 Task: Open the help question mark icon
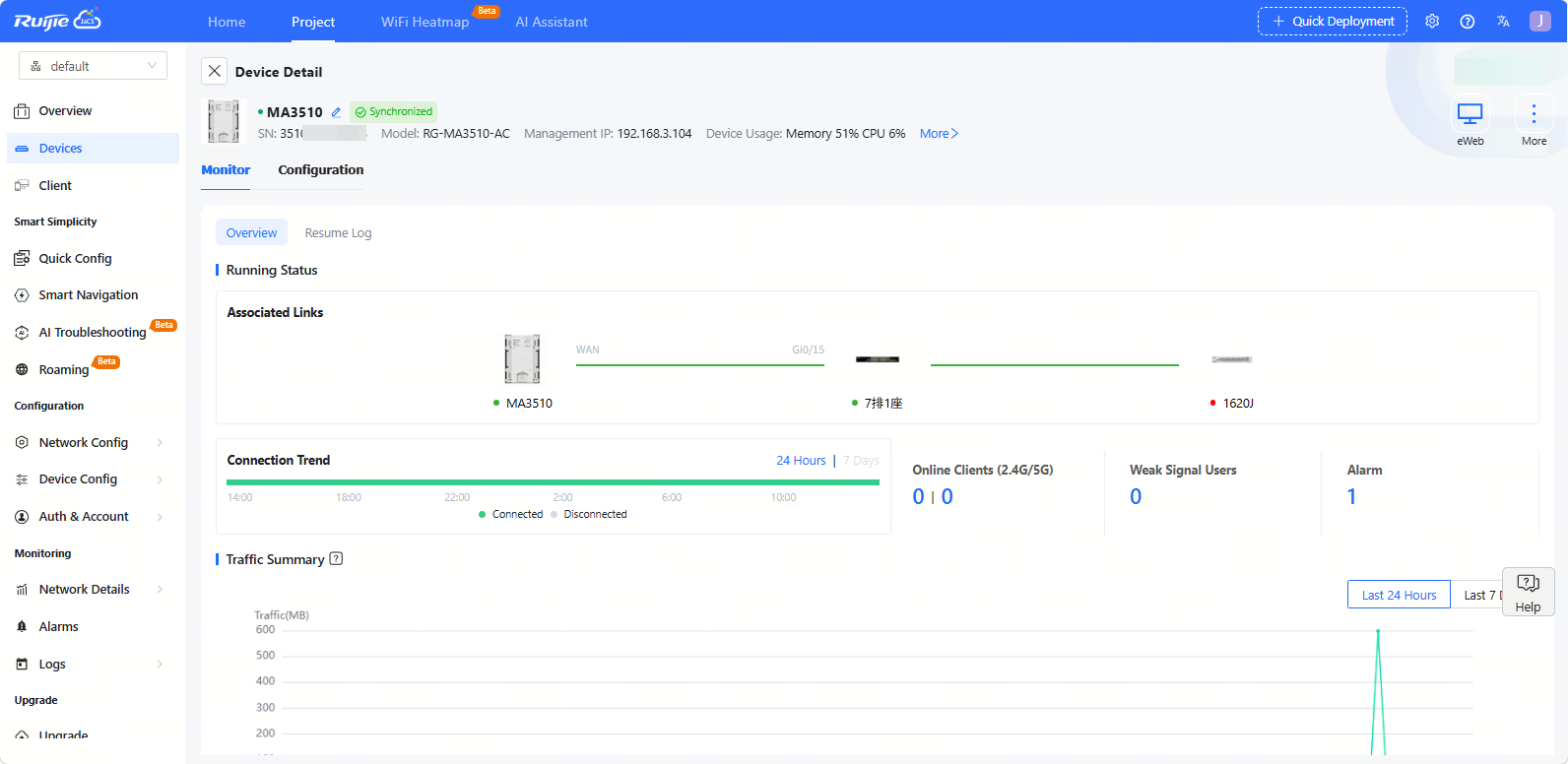click(x=1468, y=22)
